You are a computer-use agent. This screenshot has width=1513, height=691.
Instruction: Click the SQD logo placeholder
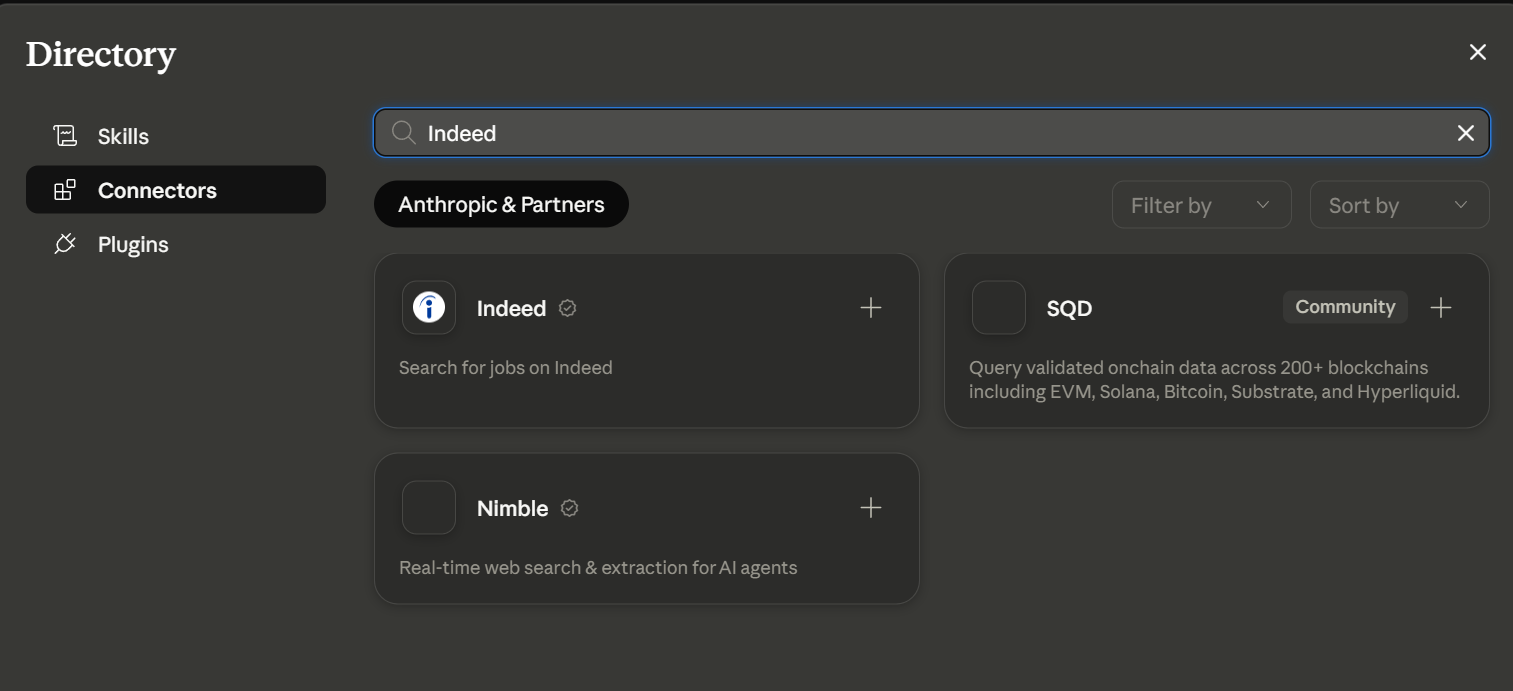point(999,307)
